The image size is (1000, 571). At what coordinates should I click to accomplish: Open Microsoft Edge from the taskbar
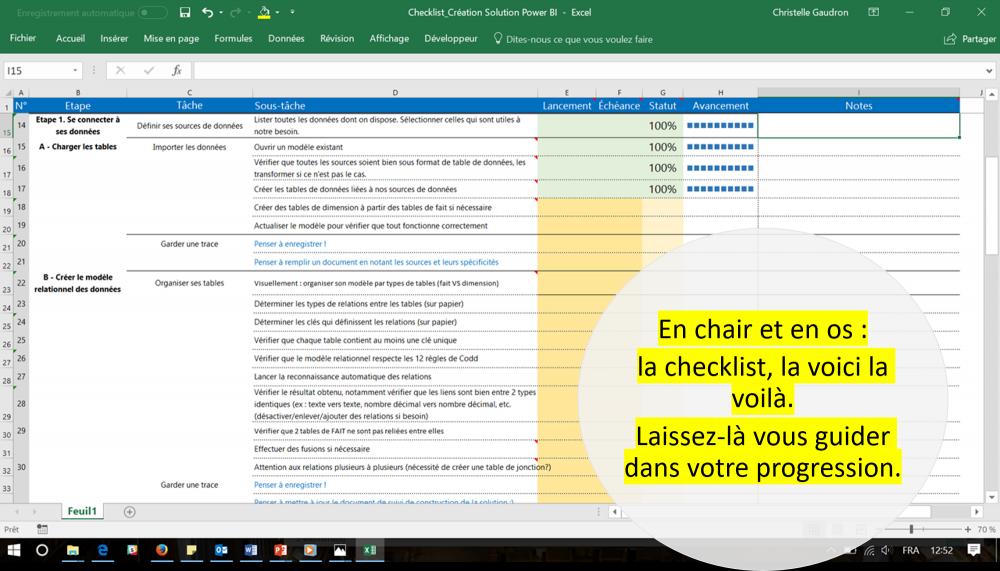pos(103,550)
